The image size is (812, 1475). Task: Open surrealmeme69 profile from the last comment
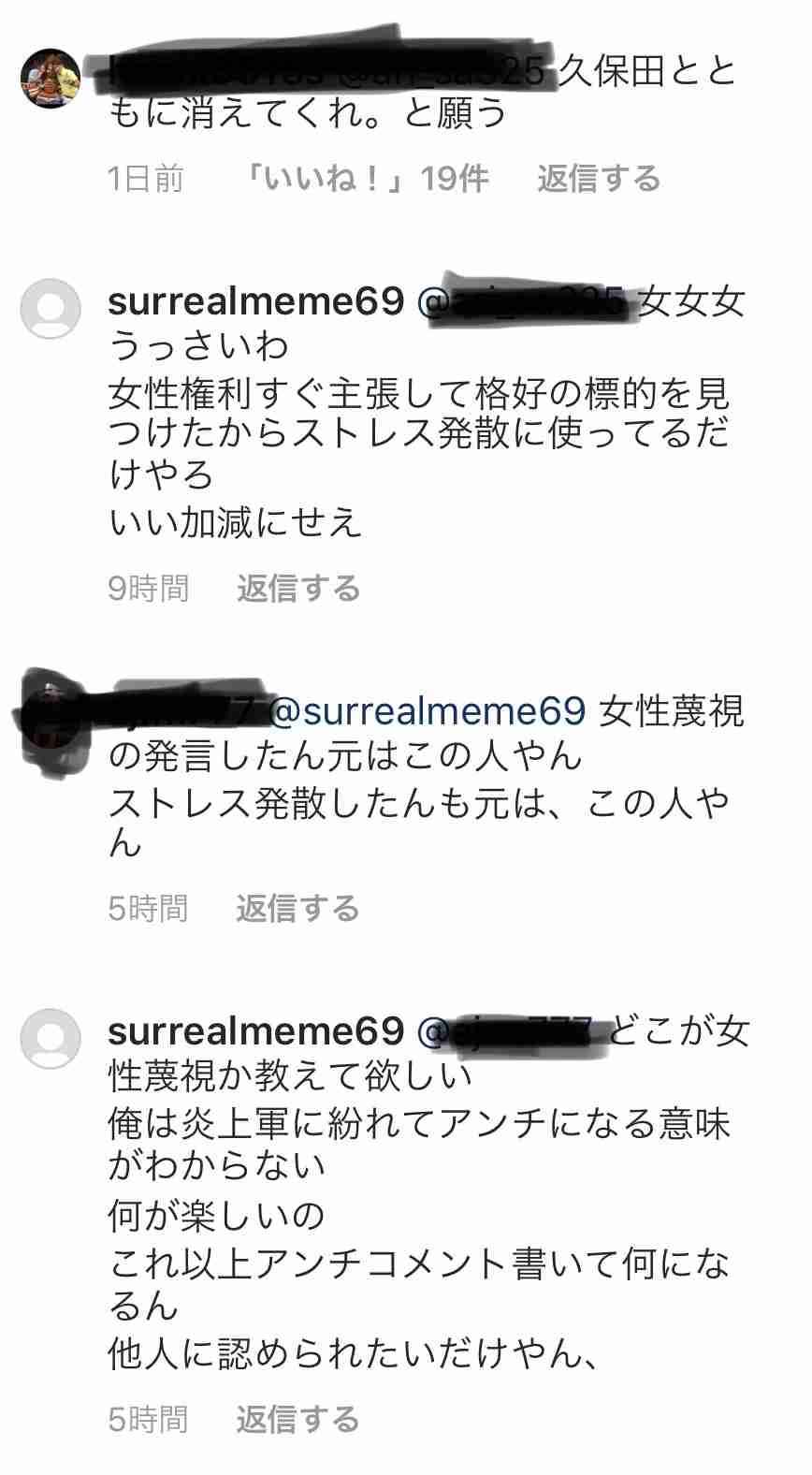pyautogui.click(x=256, y=1031)
